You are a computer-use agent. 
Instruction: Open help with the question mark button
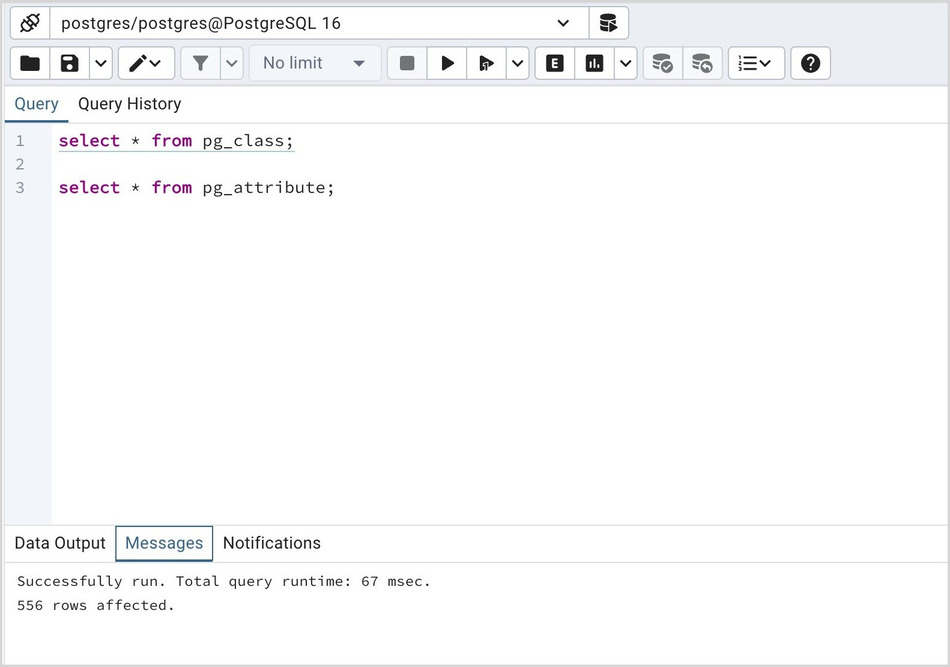[x=810, y=63]
